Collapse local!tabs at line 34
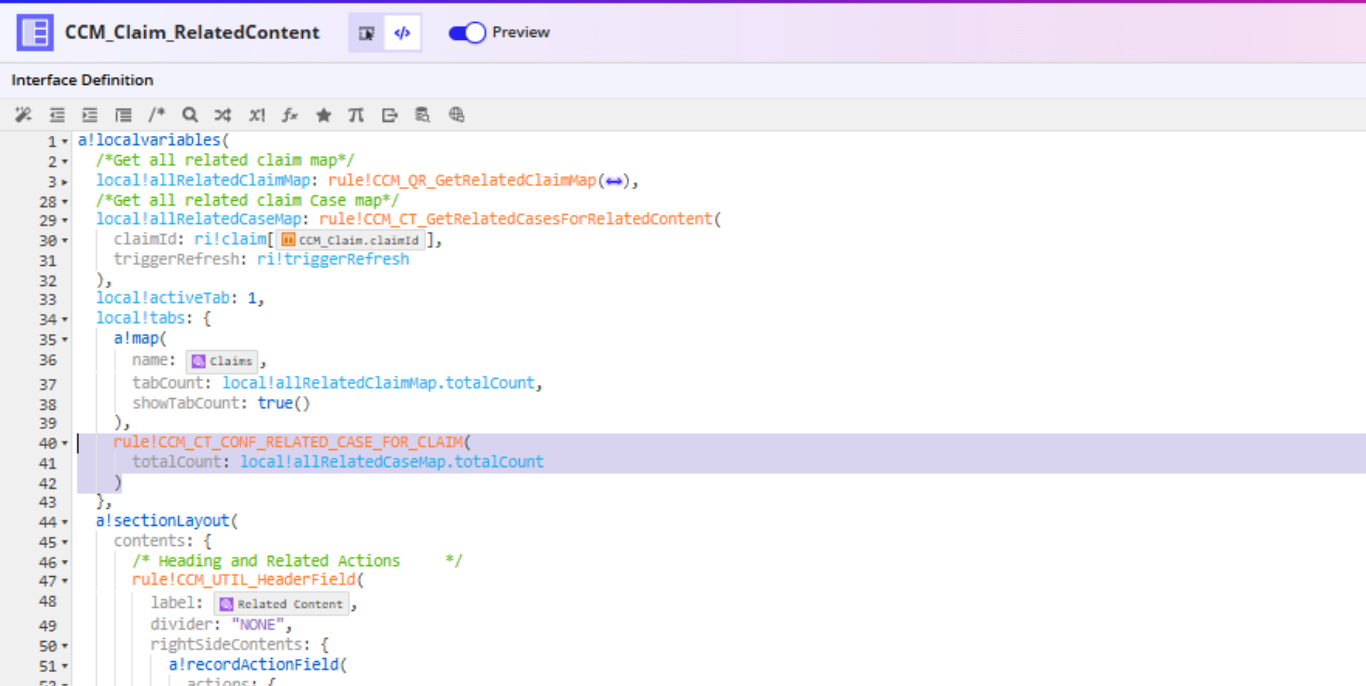Viewport: 1366px width, 686px height. pos(66,320)
